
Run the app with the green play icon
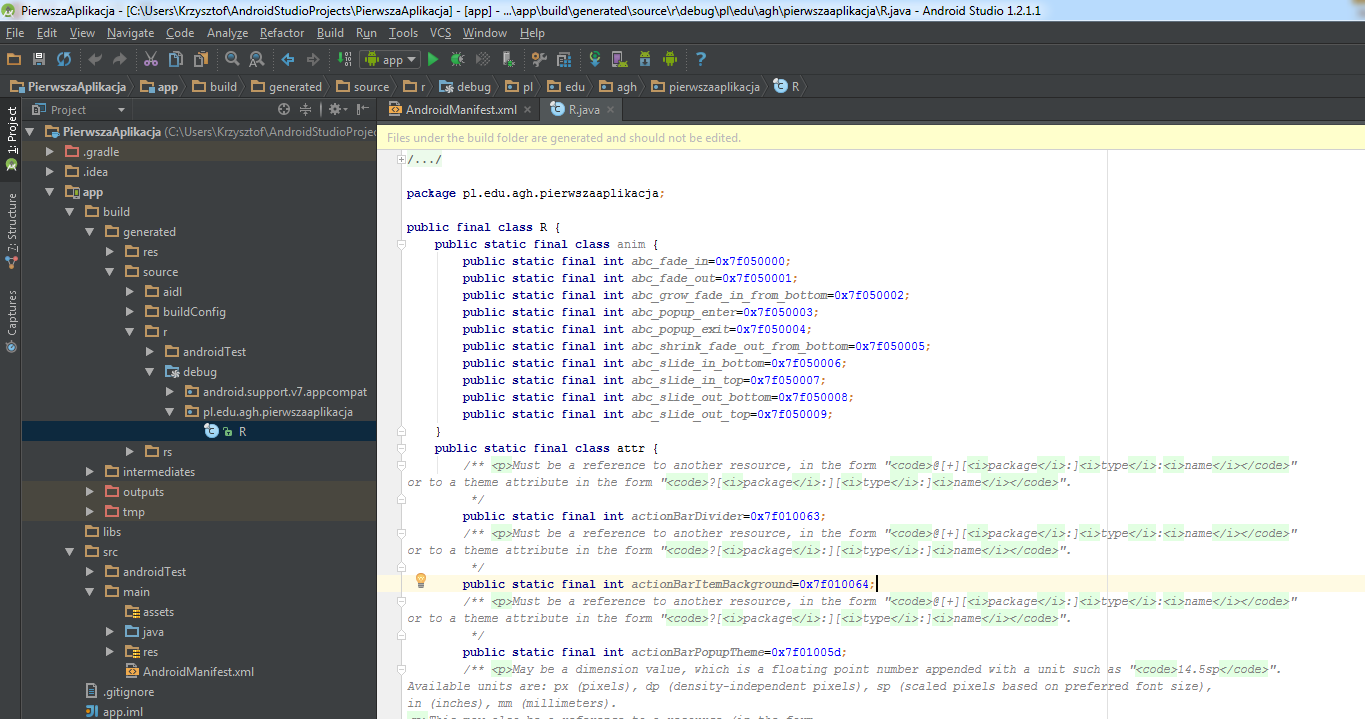433,60
